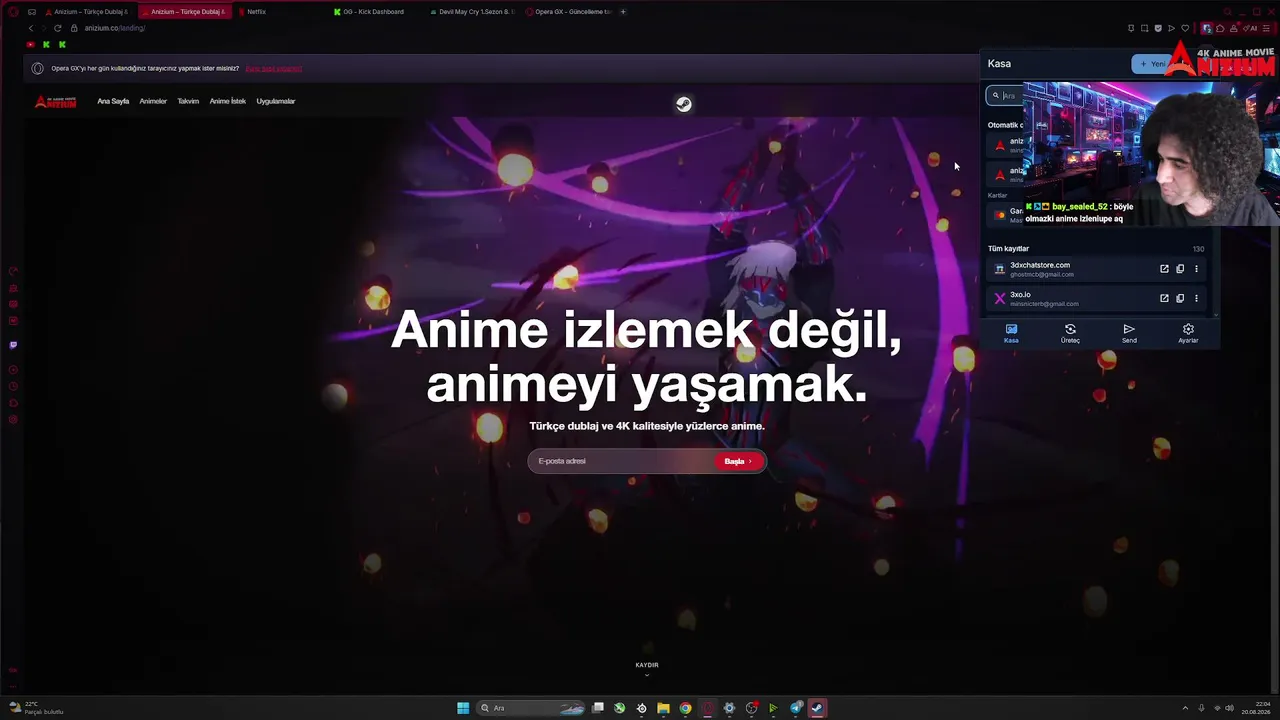Open the Windows Start menu
Image resolution: width=1280 pixels, height=720 pixels.
pos(463,708)
